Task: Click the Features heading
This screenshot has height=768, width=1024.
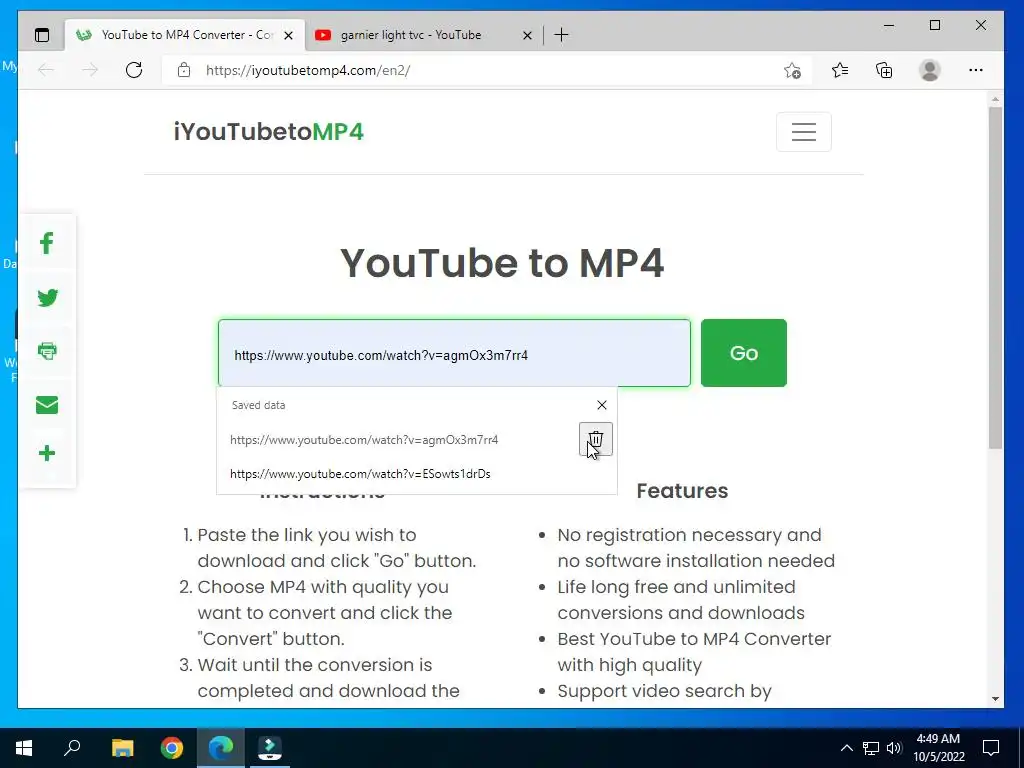Action: click(682, 490)
